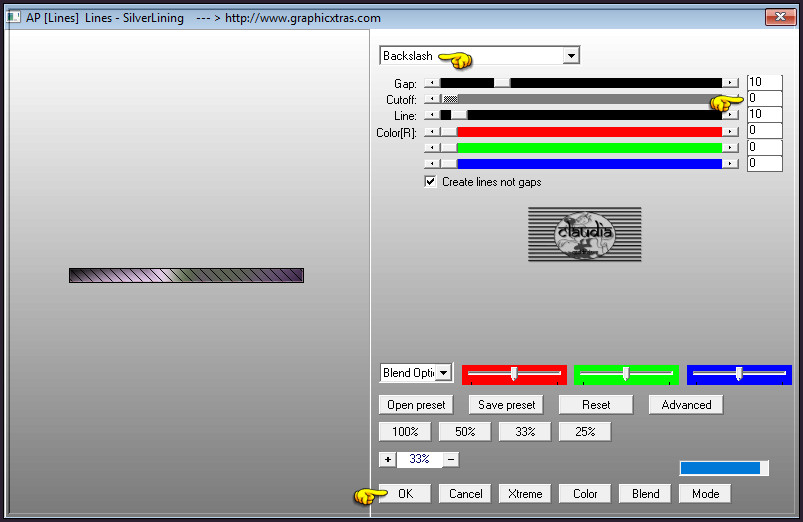The image size is (803, 522).
Task: Click the green color slider left arrow
Action: click(x=432, y=148)
